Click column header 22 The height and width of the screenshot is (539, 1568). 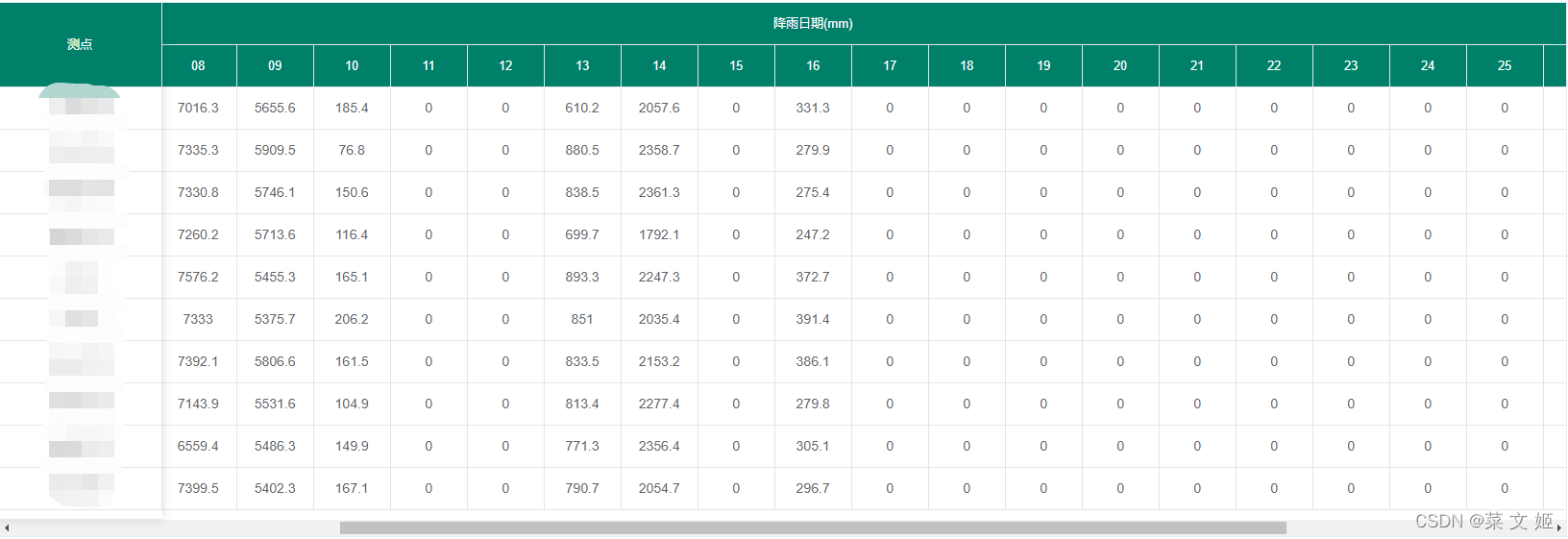(x=1274, y=65)
